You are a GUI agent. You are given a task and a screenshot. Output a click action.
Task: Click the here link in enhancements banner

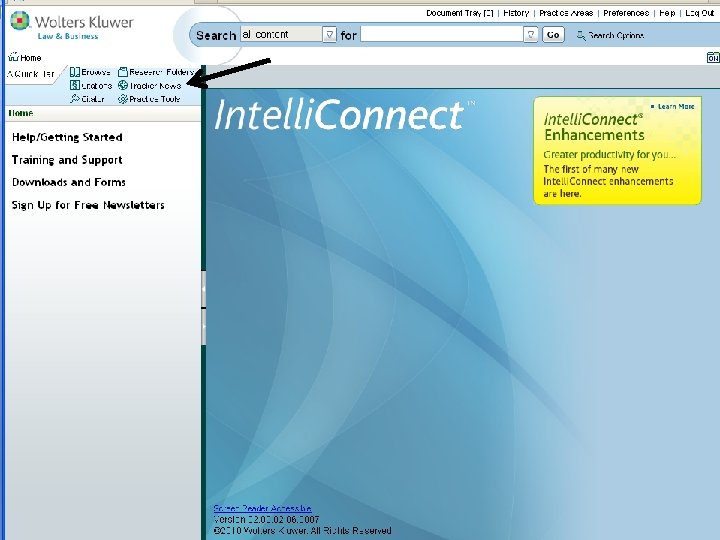click(570, 194)
